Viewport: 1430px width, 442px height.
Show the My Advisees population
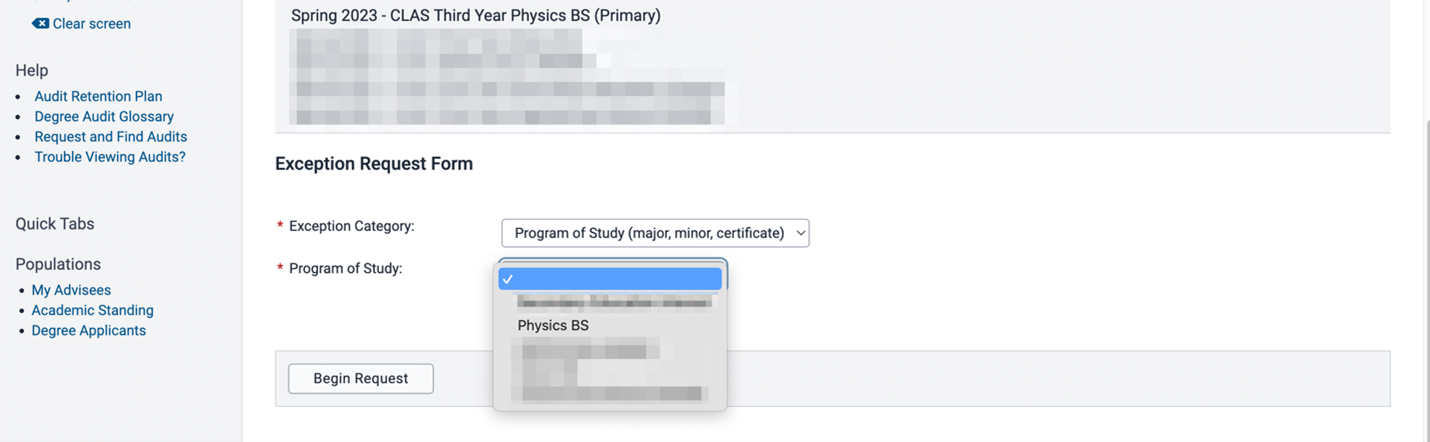(71, 290)
